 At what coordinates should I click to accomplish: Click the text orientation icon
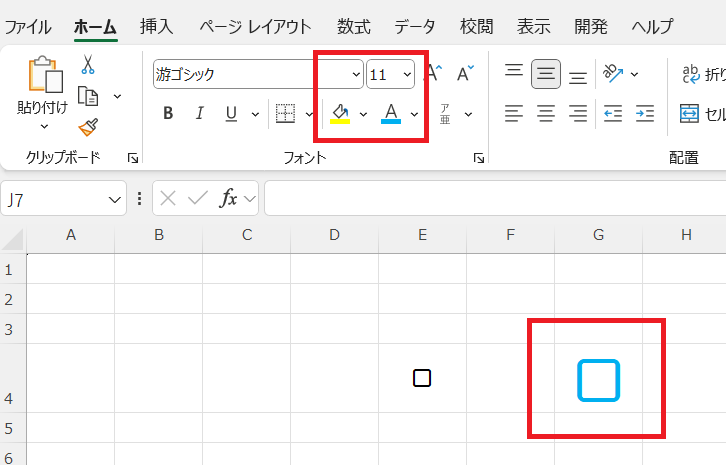pyautogui.click(x=612, y=73)
